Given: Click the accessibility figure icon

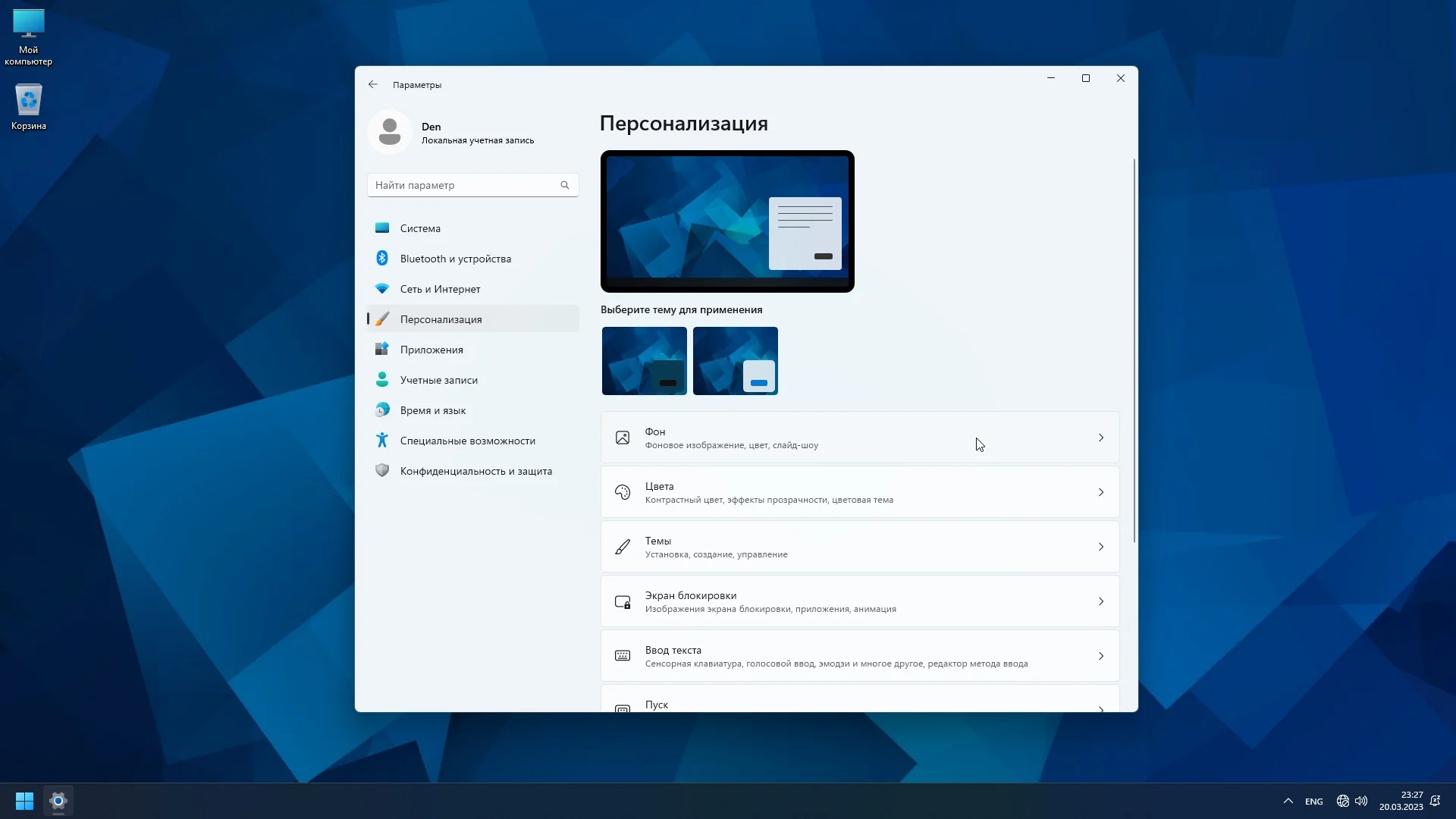Looking at the screenshot, I should pos(382,441).
